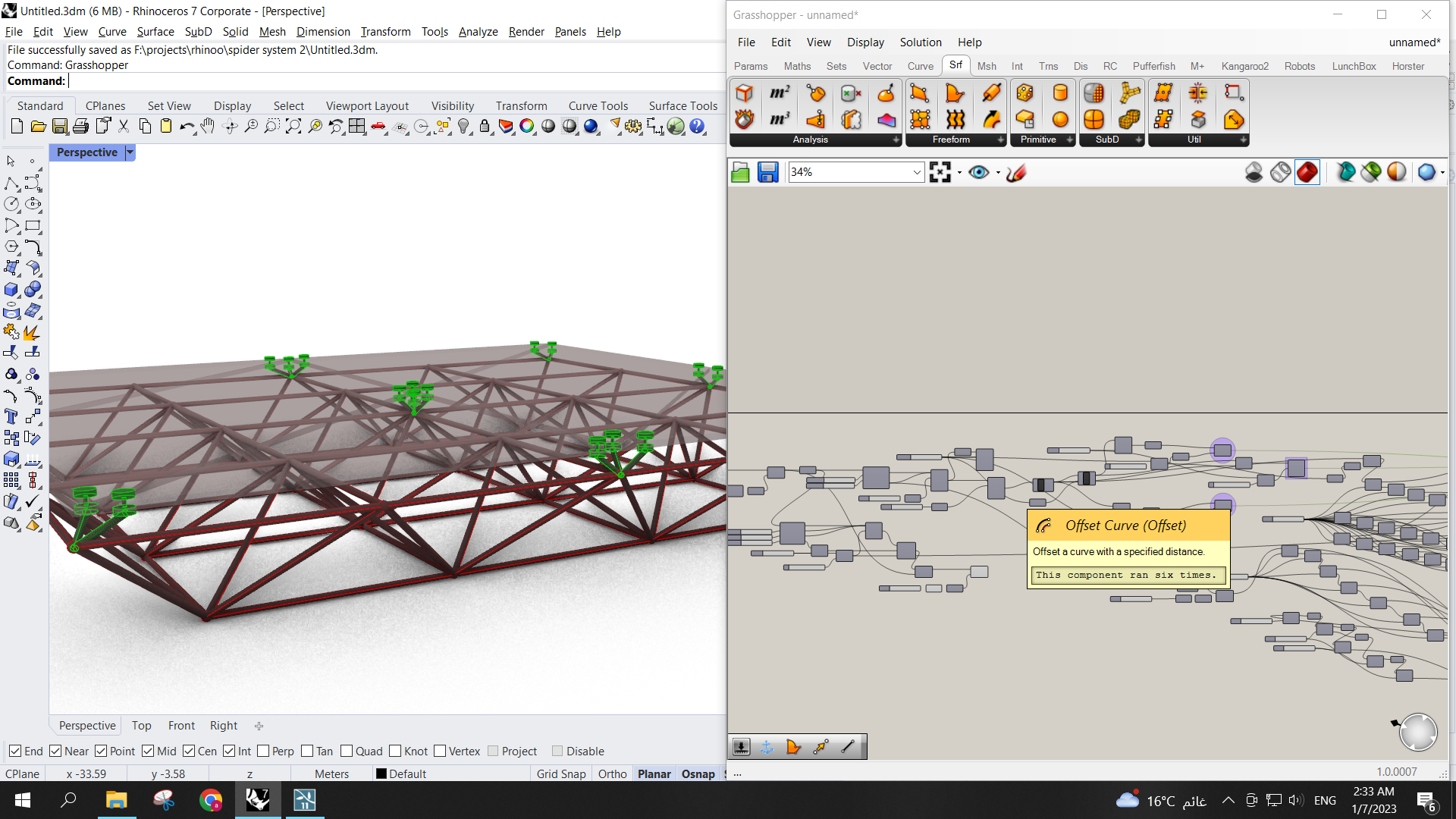This screenshot has width=1456, height=819.
Task: Disable the Near osnap checkbox
Action: click(55, 751)
